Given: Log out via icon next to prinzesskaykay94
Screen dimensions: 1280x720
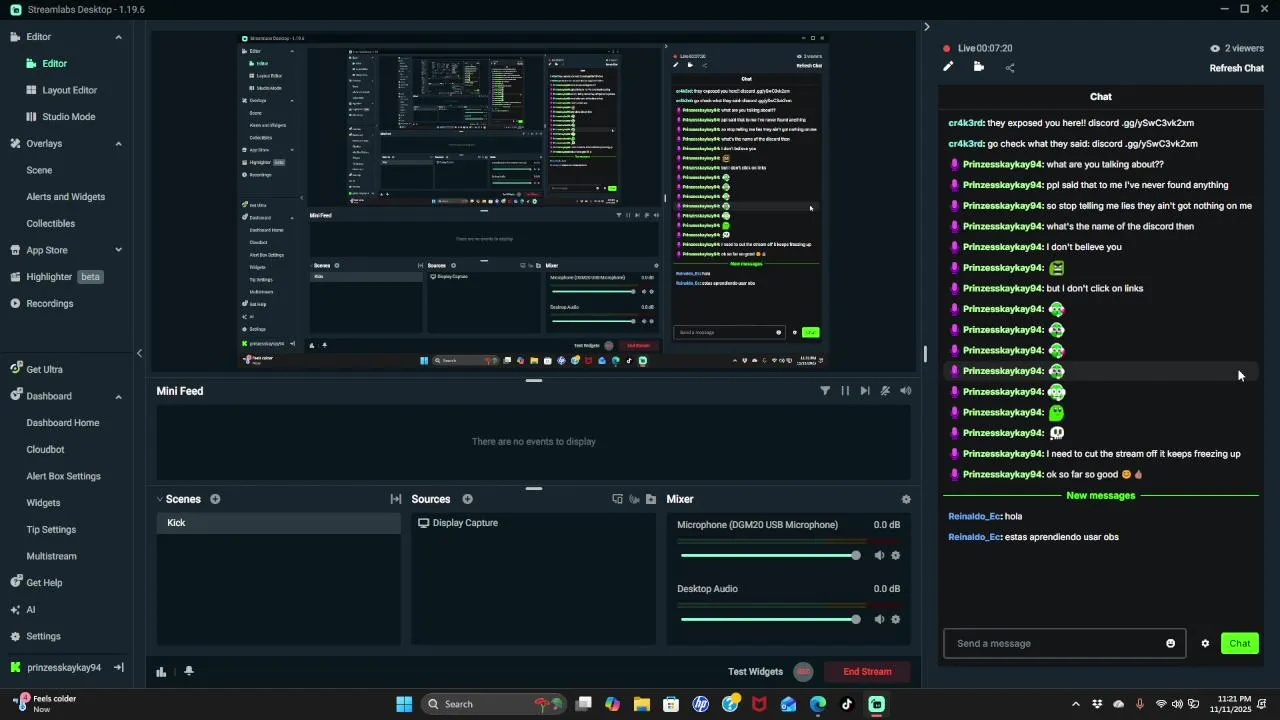Looking at the screenshot, I should tap(118, 668).
